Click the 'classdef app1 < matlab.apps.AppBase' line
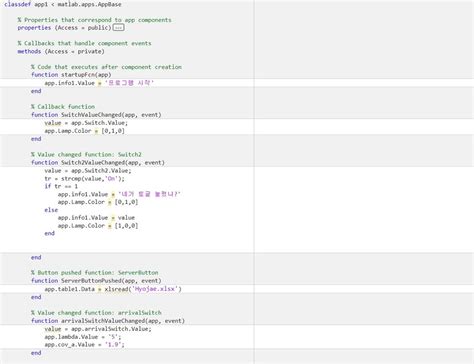 [x=63, y=4]
